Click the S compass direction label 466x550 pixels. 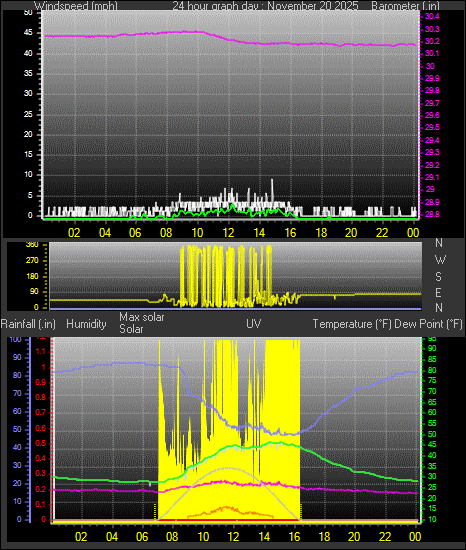click(x=438, y=277)
